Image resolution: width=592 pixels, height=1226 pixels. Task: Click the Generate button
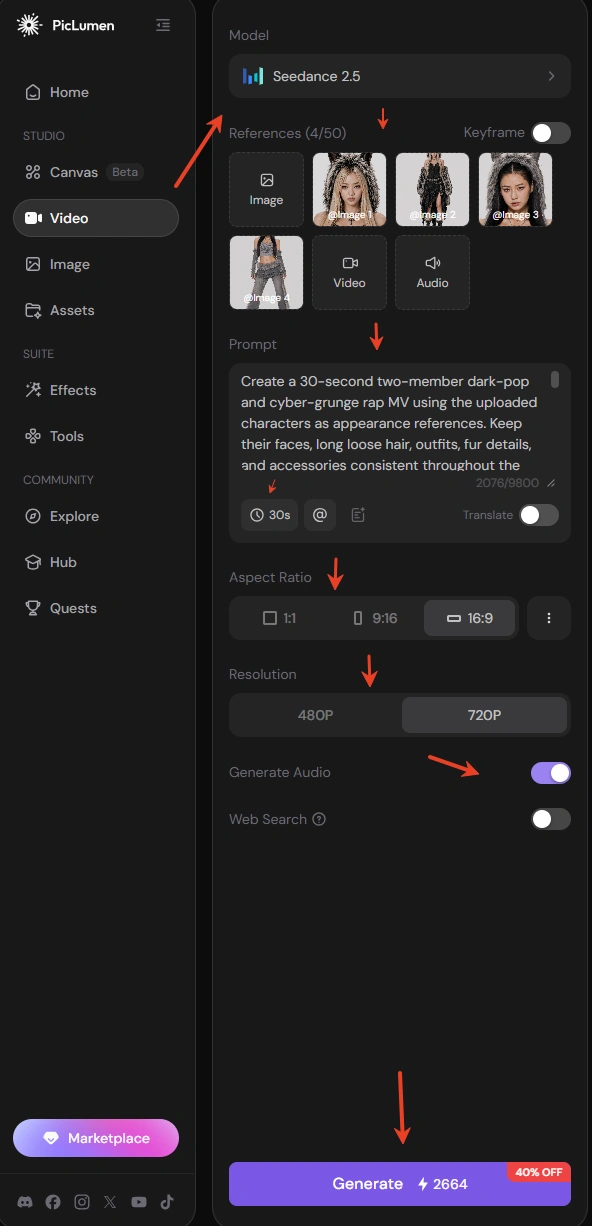tap(400, 1184)
